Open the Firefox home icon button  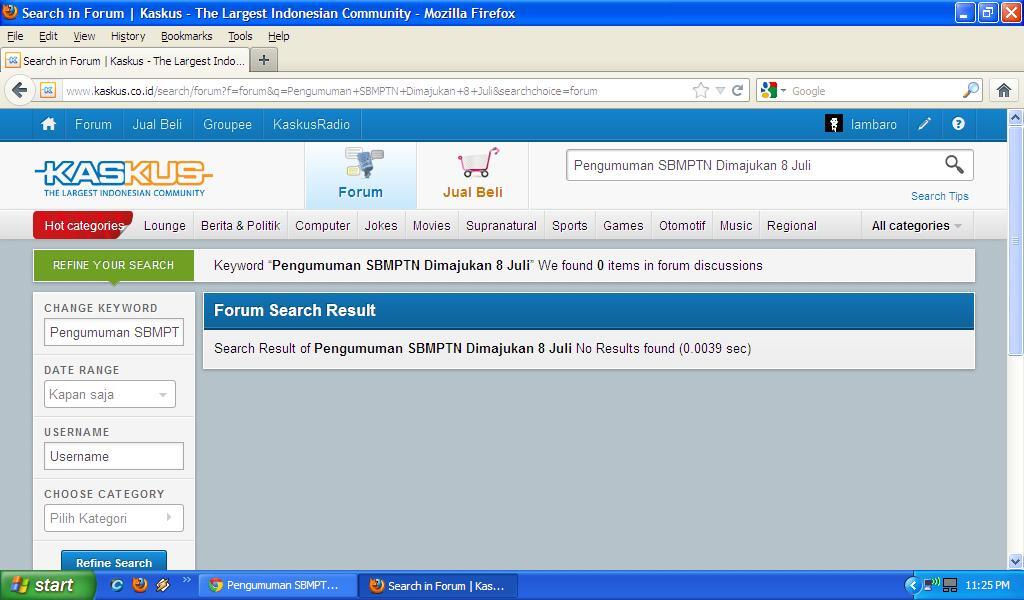[x=1004, y=90]
